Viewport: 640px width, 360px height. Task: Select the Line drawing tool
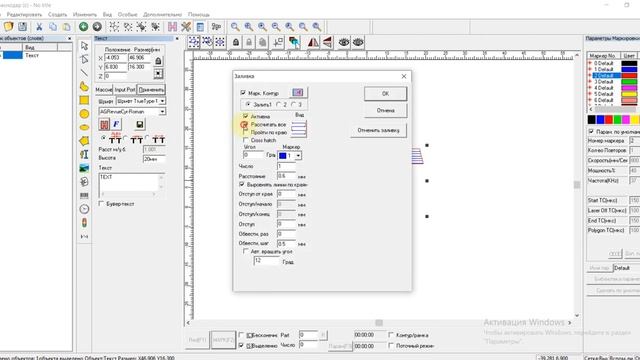pos(84,73)
